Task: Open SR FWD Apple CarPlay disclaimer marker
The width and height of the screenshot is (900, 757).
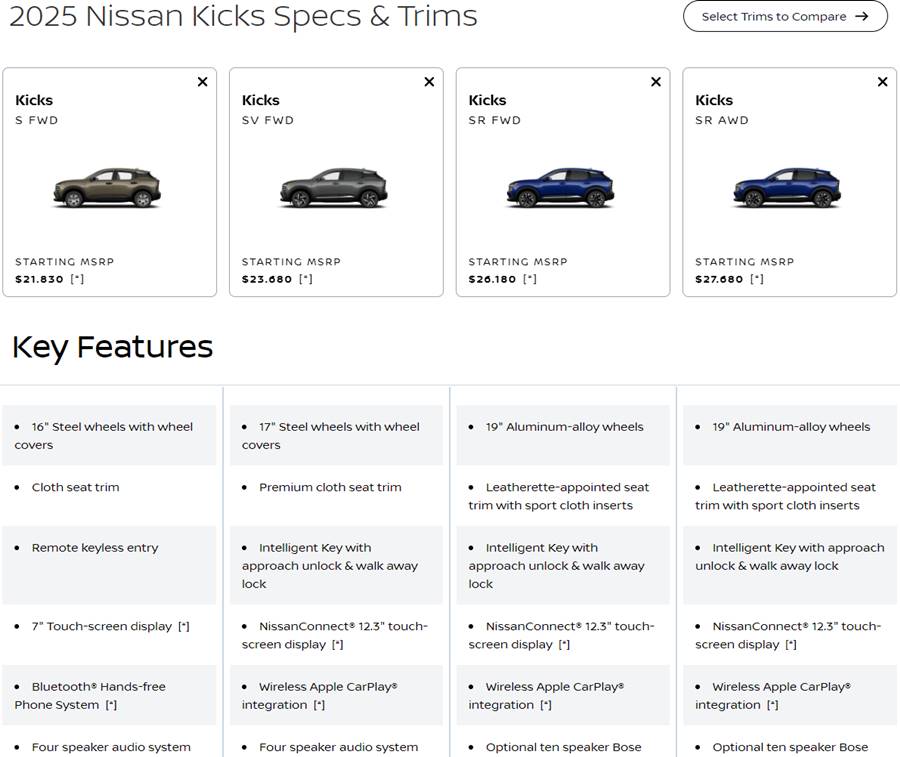Action: click(x=546, y=705)
